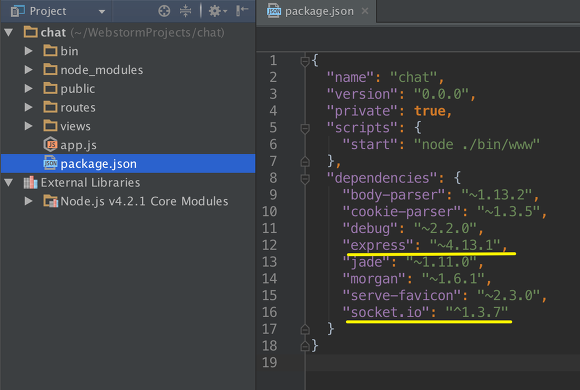Click the "0.0.0" version value
The width and height of the screenshot is (580, 390).
click(441, 94)
